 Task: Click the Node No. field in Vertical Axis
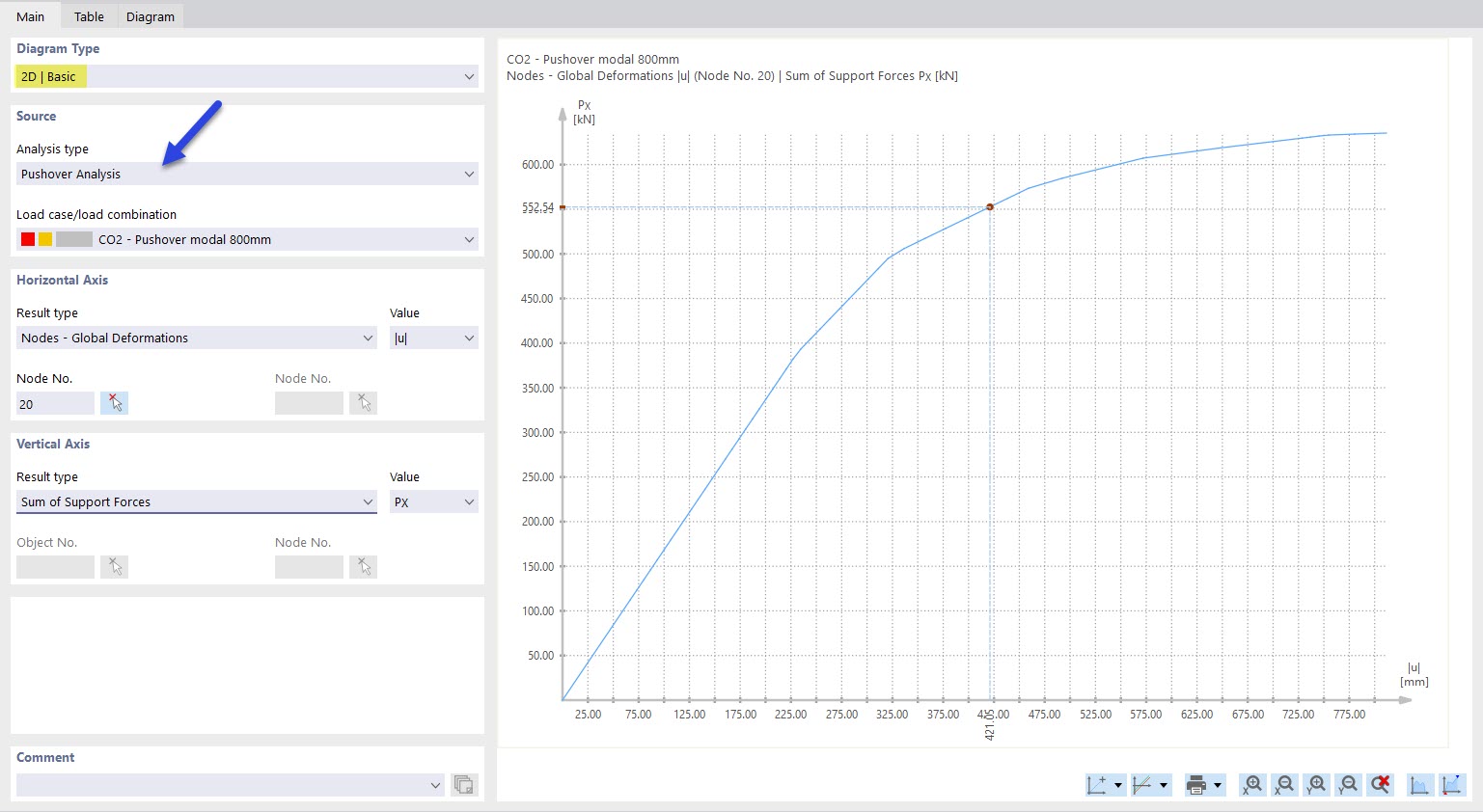[x=309, y=568]
